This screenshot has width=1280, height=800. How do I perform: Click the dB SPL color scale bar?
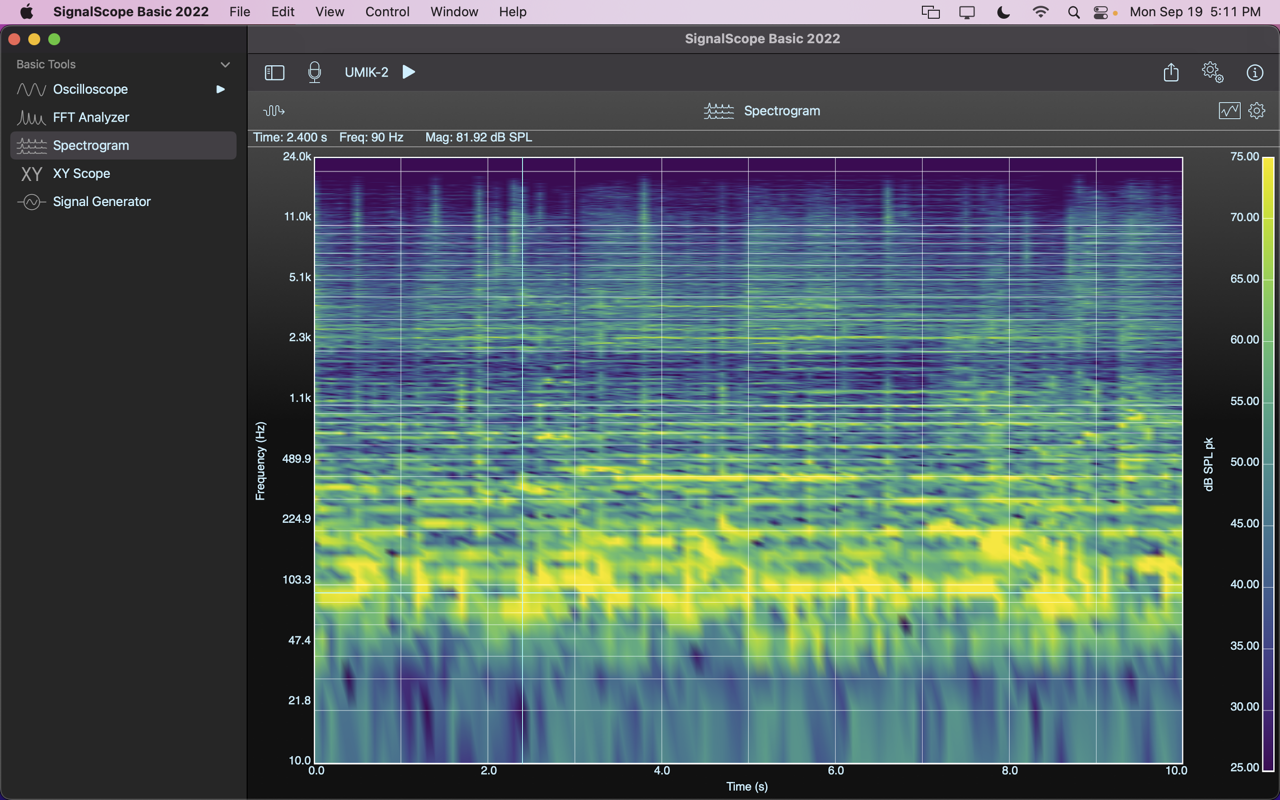[x=1268, y=460]
